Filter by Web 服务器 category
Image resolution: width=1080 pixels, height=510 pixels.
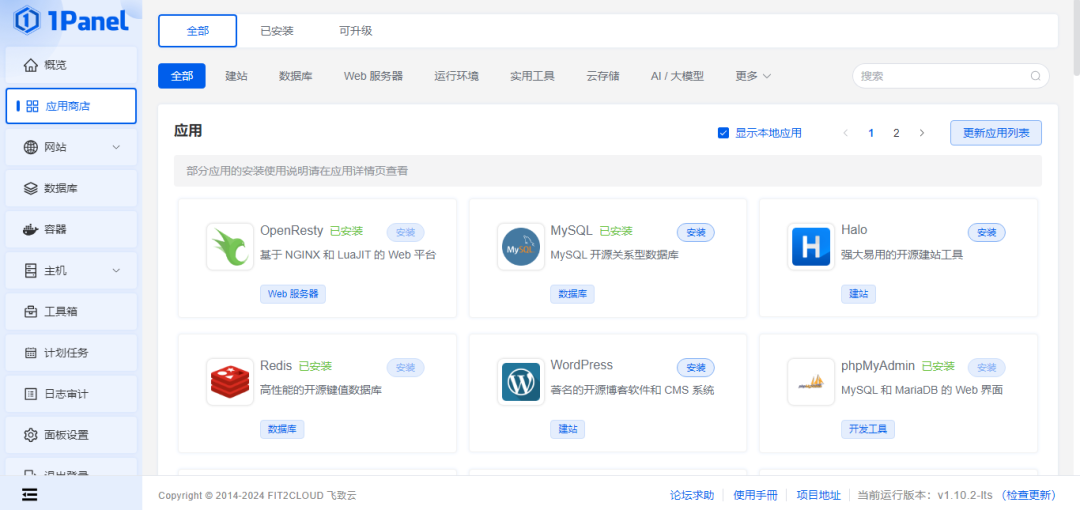tap(373, 76)
